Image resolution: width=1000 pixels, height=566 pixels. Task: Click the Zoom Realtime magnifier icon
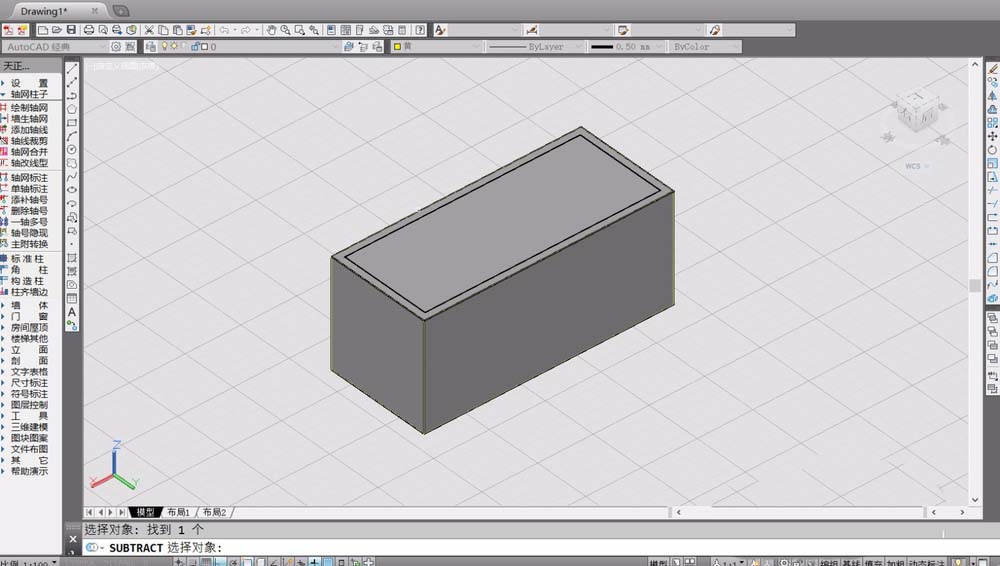[x=285, y=30]
